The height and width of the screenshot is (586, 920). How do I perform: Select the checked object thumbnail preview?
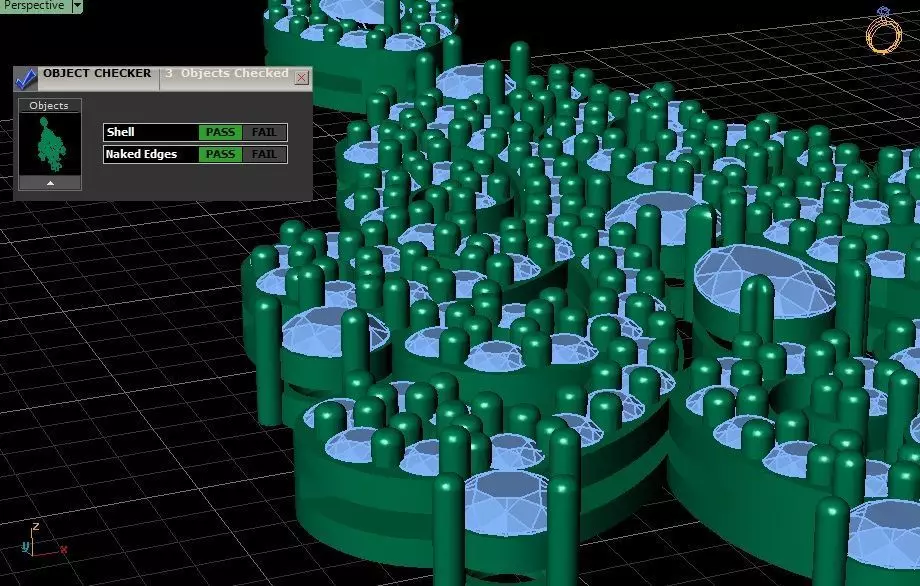pos(50,144)
